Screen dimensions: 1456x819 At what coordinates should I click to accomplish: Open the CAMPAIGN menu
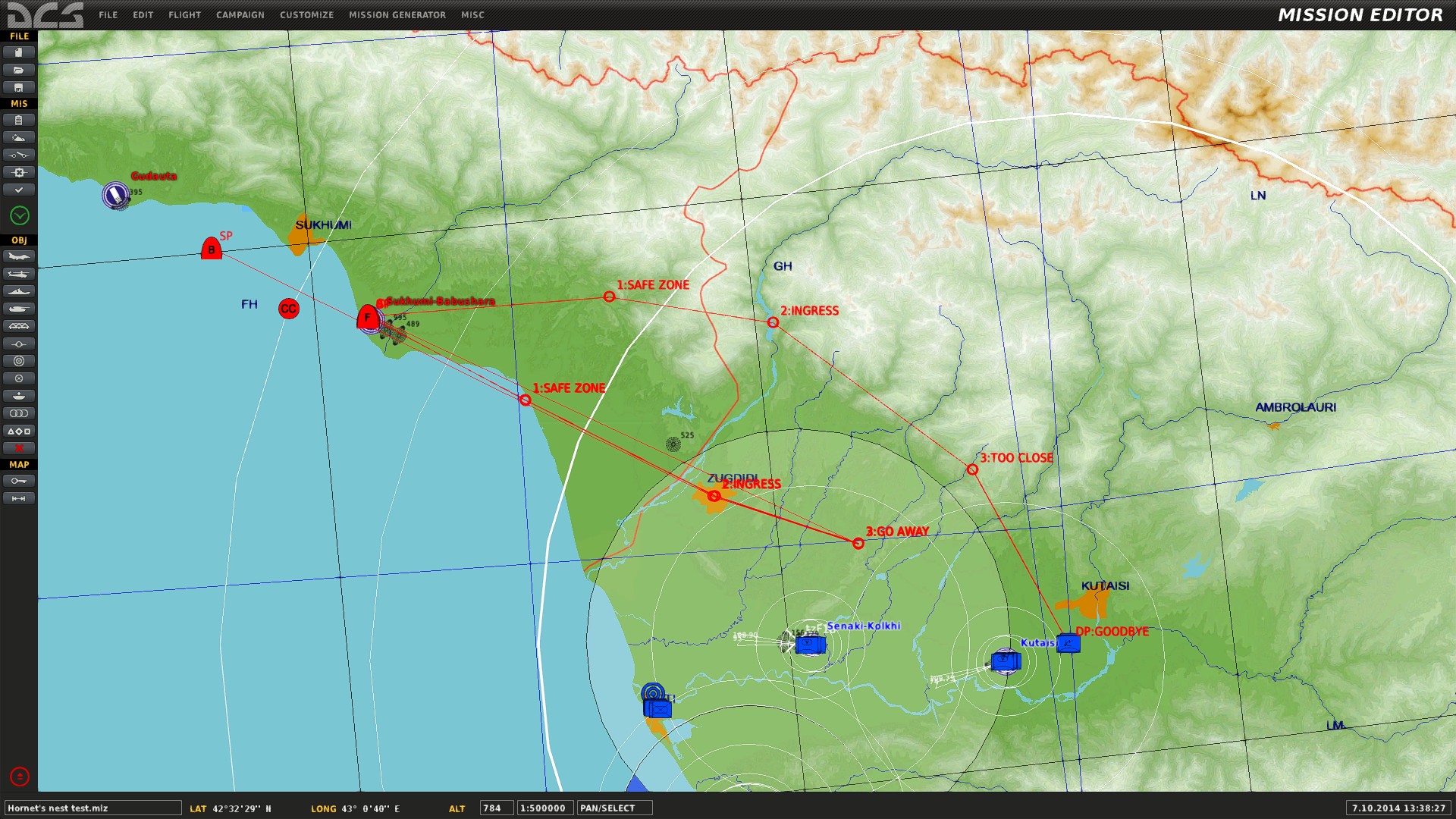click(x=240, y=14)
